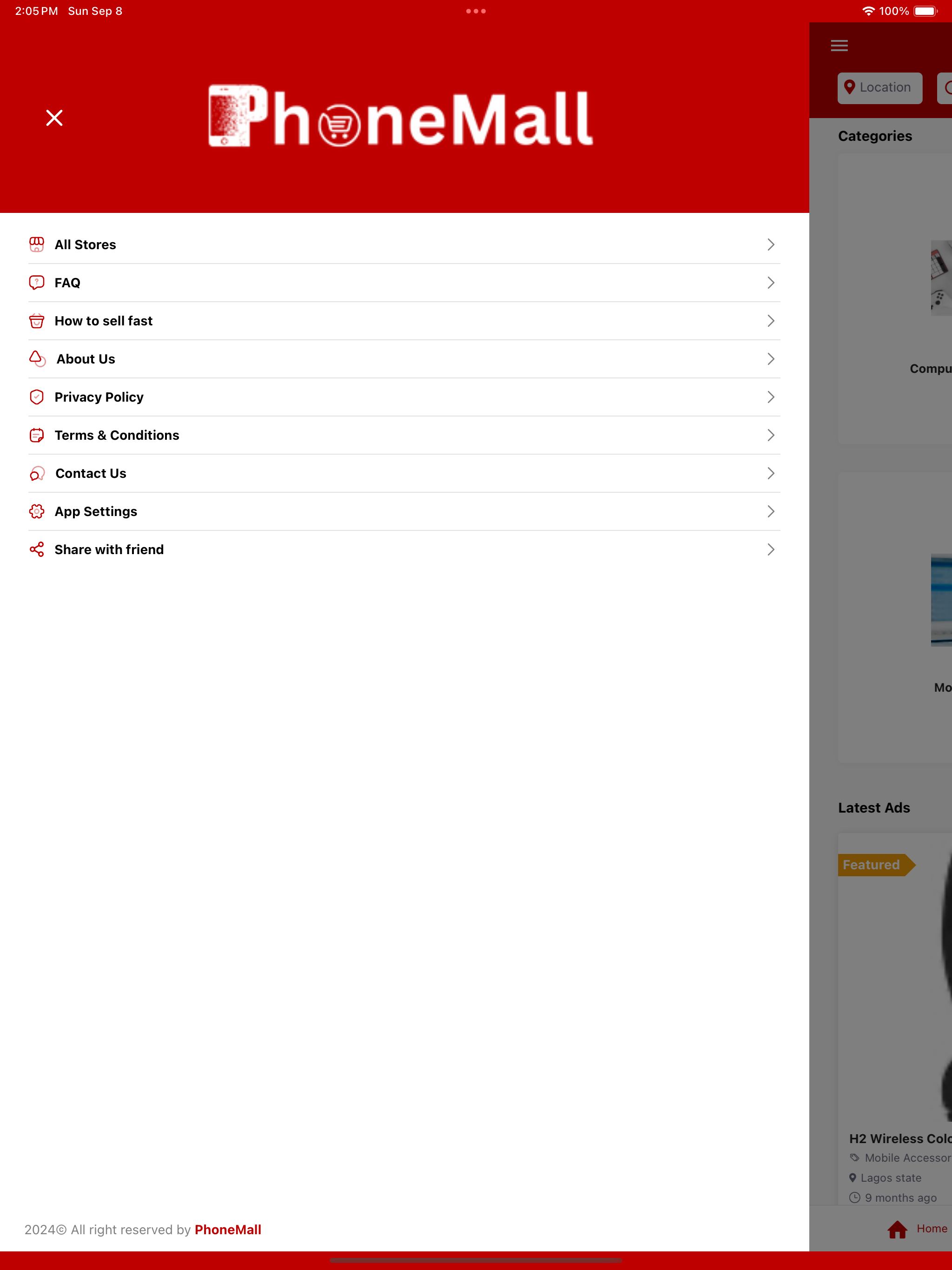Click the Privacy Policy shield icon
This screenshot has height=1270, width=952.
pyautogui.click(x=37, y=397)
